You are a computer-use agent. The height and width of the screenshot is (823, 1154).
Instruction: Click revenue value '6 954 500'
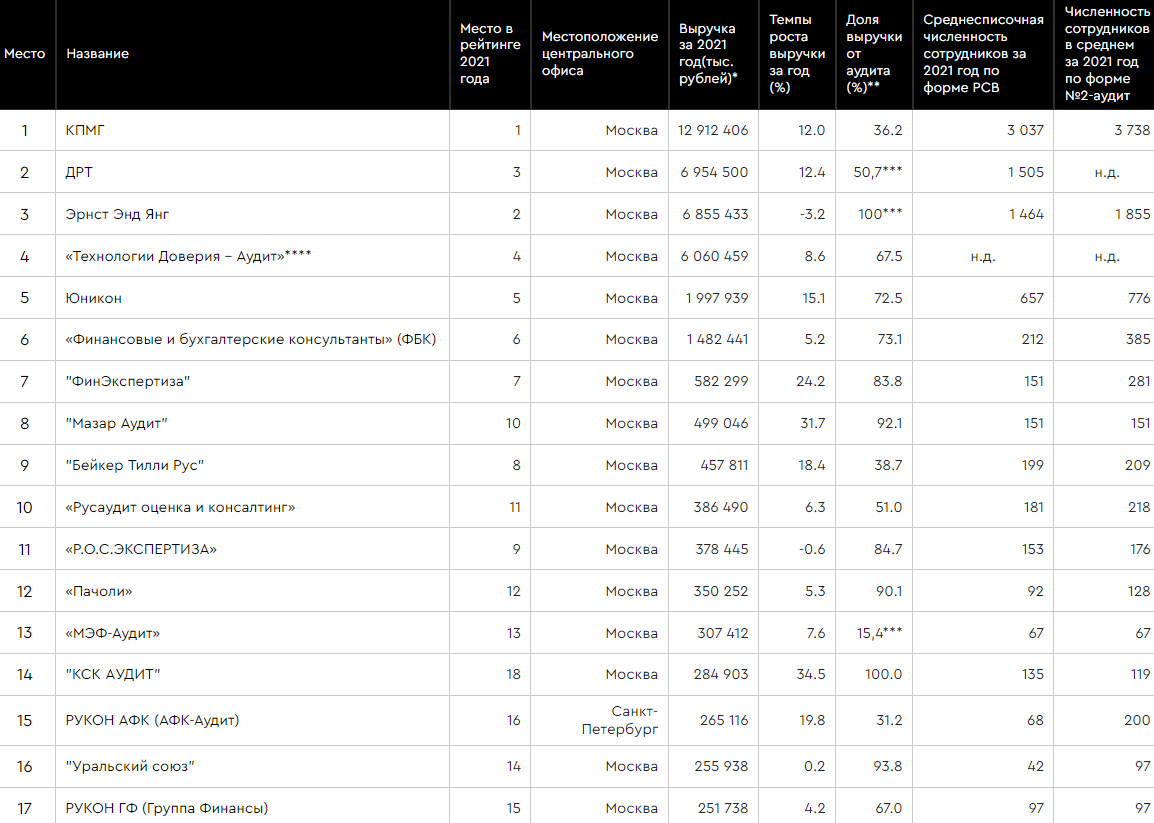pyautogui.click(x=715, y=172)
